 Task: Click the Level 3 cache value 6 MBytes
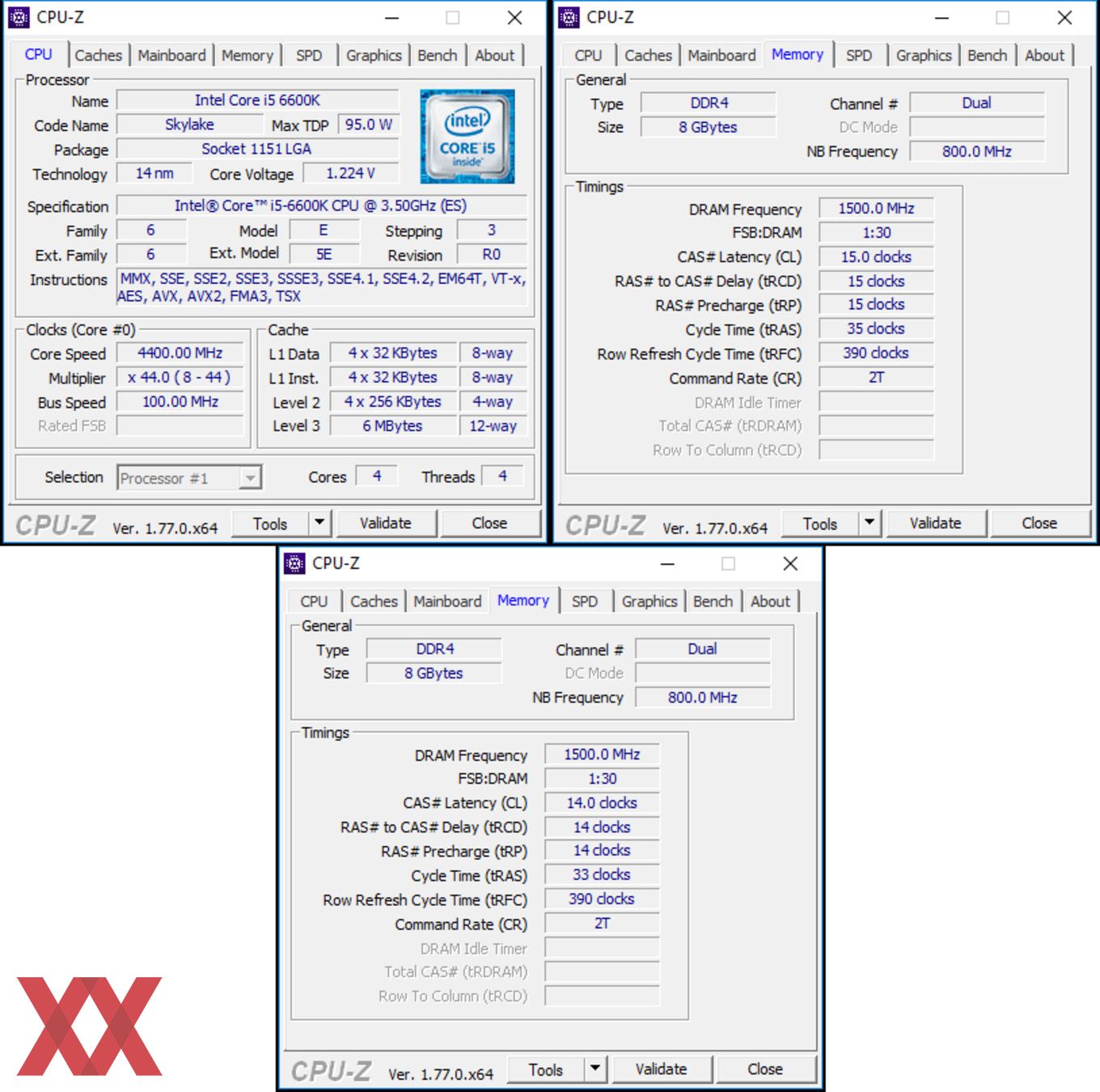coord(393,425)
